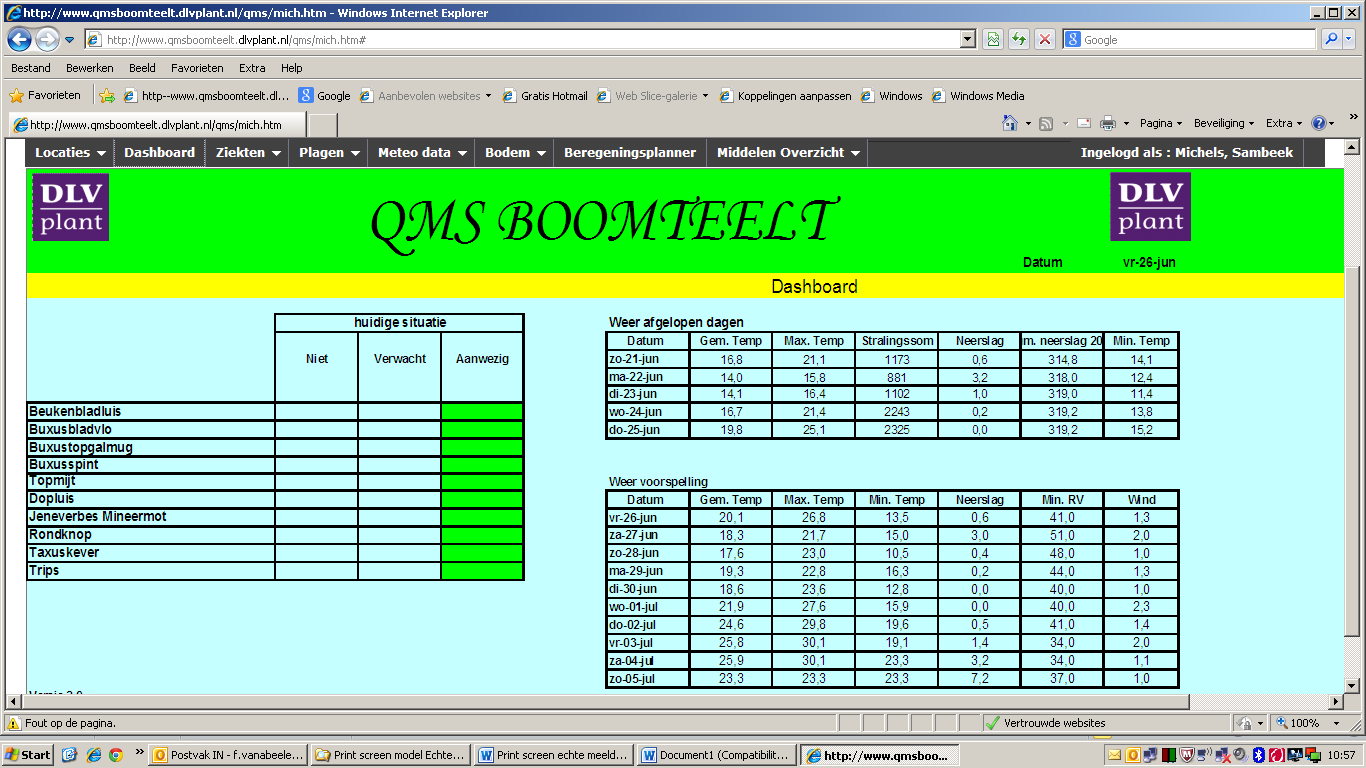The height and width of the screenshot is (768, 1366).
Task: Expand the Ziekten menu
Action: coord(249,153)
